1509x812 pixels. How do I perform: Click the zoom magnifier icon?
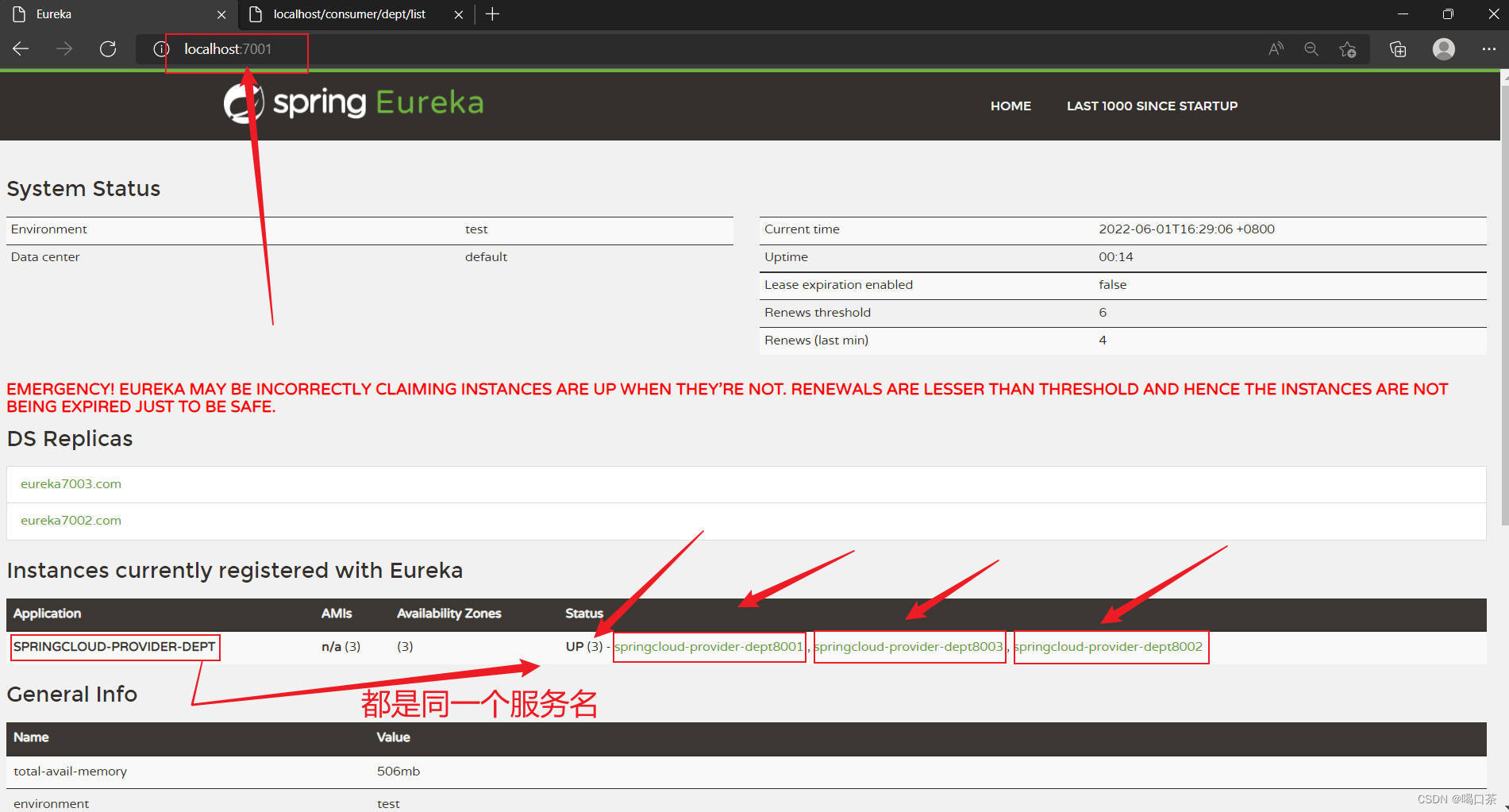point(1311,49)
